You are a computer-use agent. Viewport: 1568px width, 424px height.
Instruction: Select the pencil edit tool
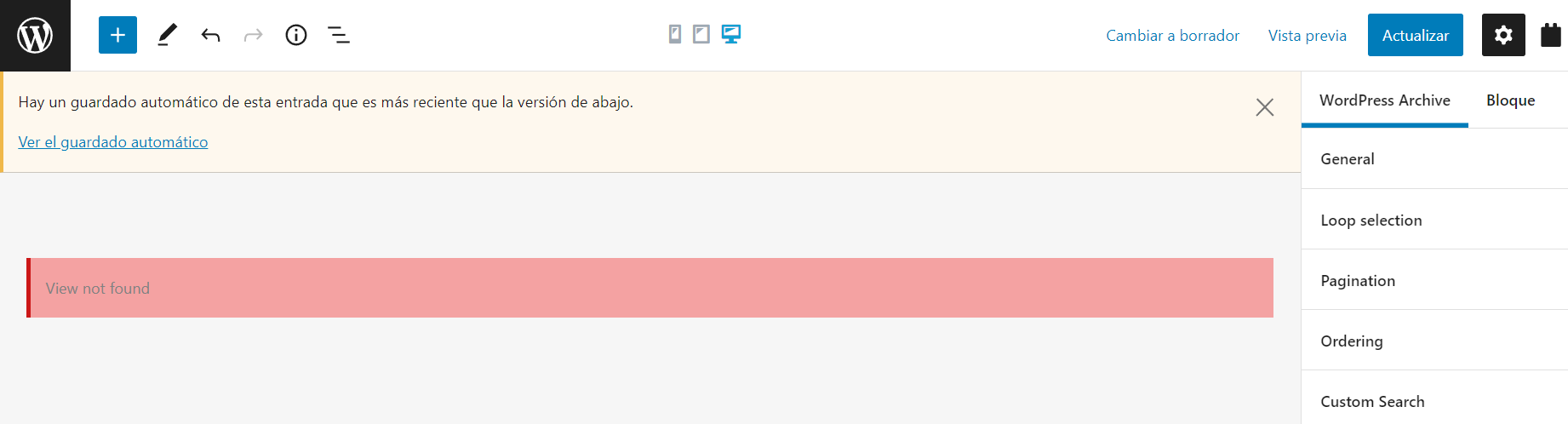[168, 35]
